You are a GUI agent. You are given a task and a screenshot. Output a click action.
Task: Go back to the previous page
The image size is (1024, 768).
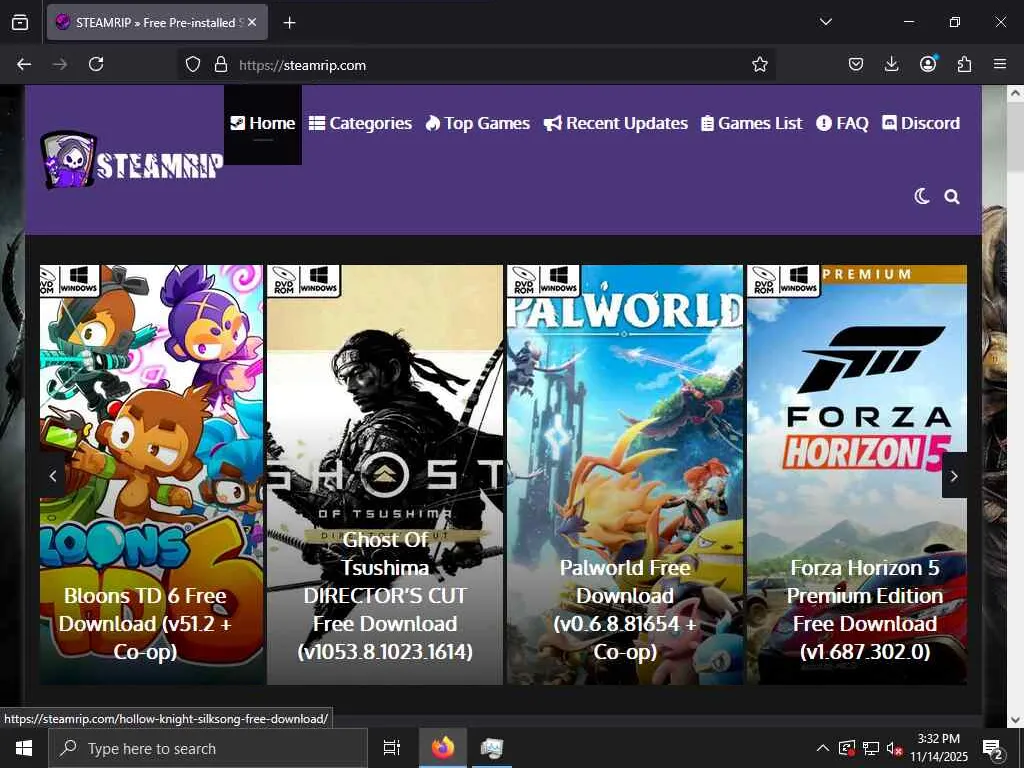pos(24,64)
